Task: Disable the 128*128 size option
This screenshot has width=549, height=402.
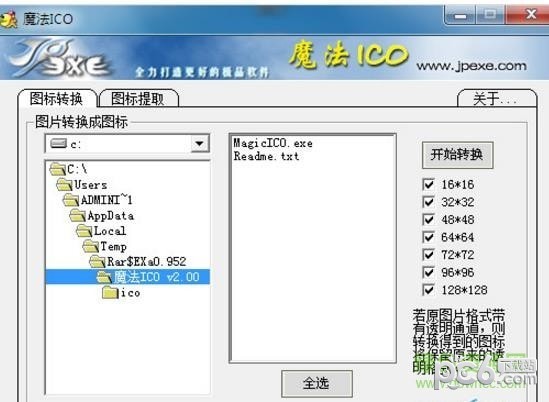Action: [x=429, y=290]
